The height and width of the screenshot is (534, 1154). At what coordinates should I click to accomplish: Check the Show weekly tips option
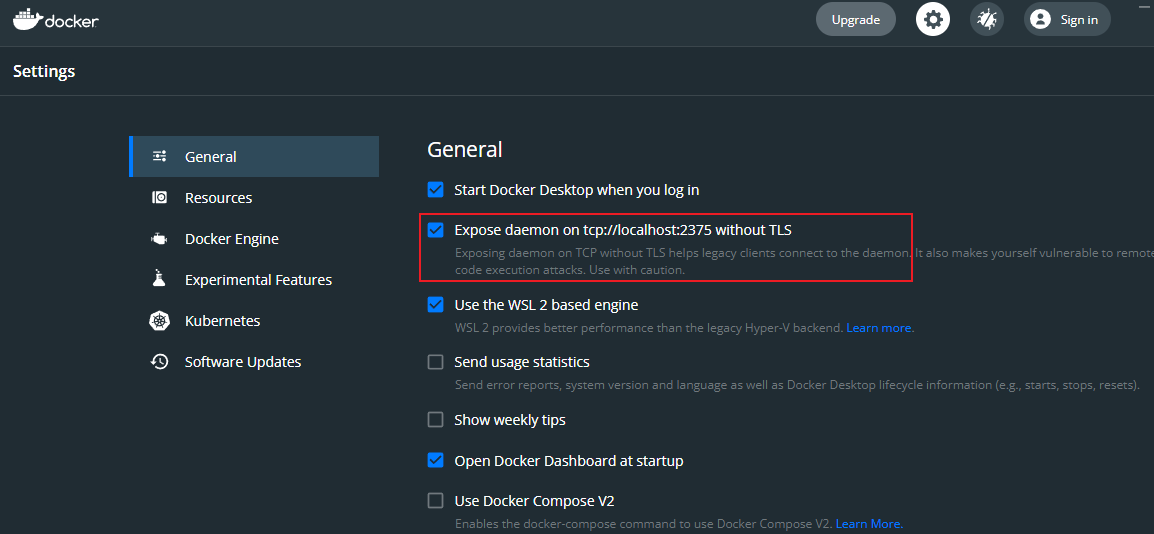tap(436, 420)
